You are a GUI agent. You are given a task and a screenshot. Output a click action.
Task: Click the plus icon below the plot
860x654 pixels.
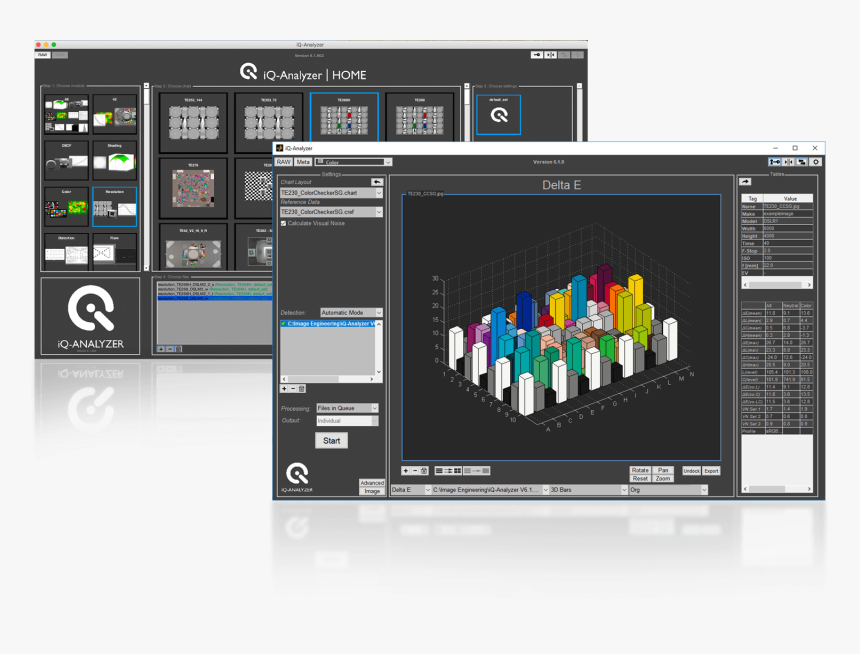406,471
